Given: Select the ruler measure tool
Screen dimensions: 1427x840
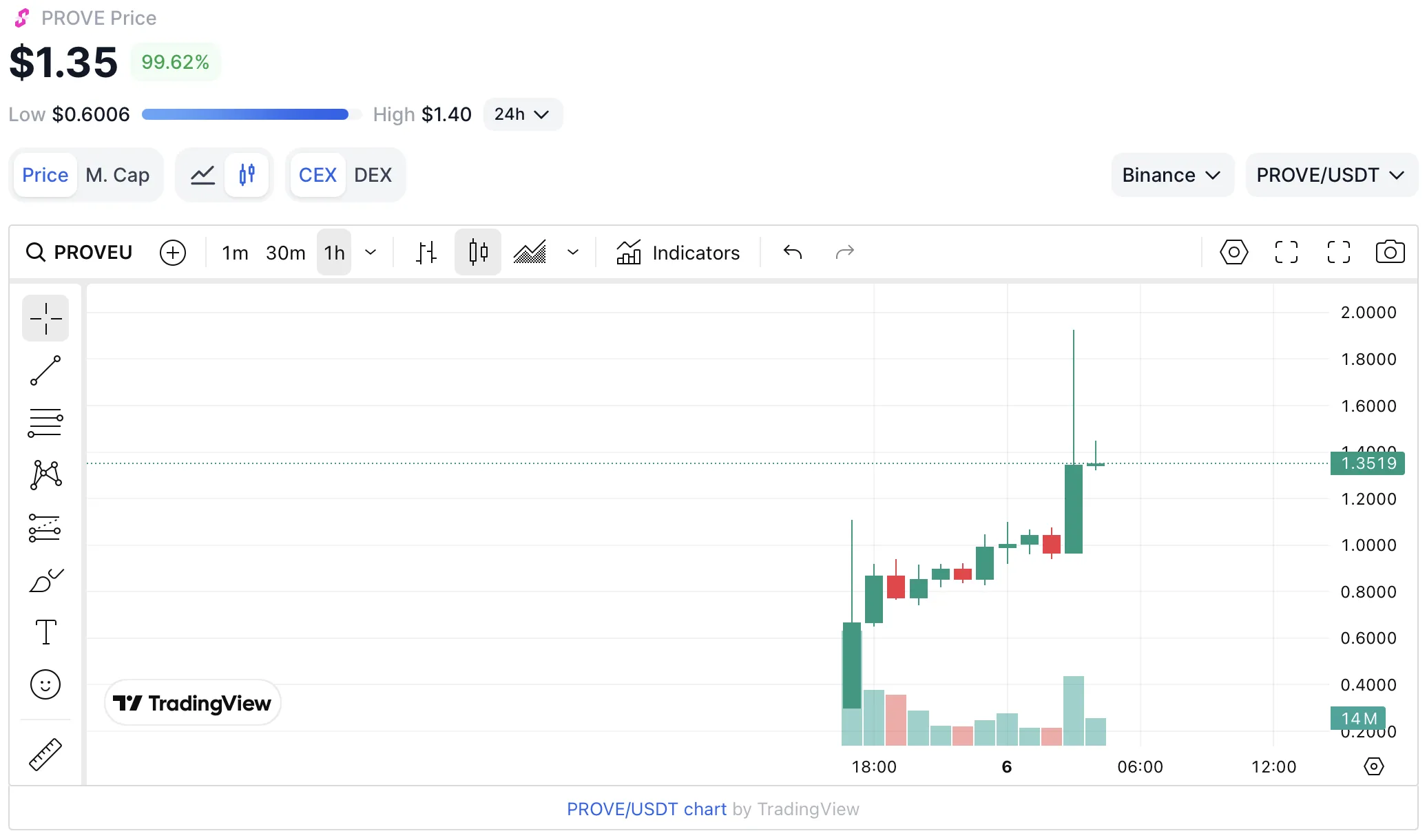Looking at the screenshot, I should click(45, 754).
